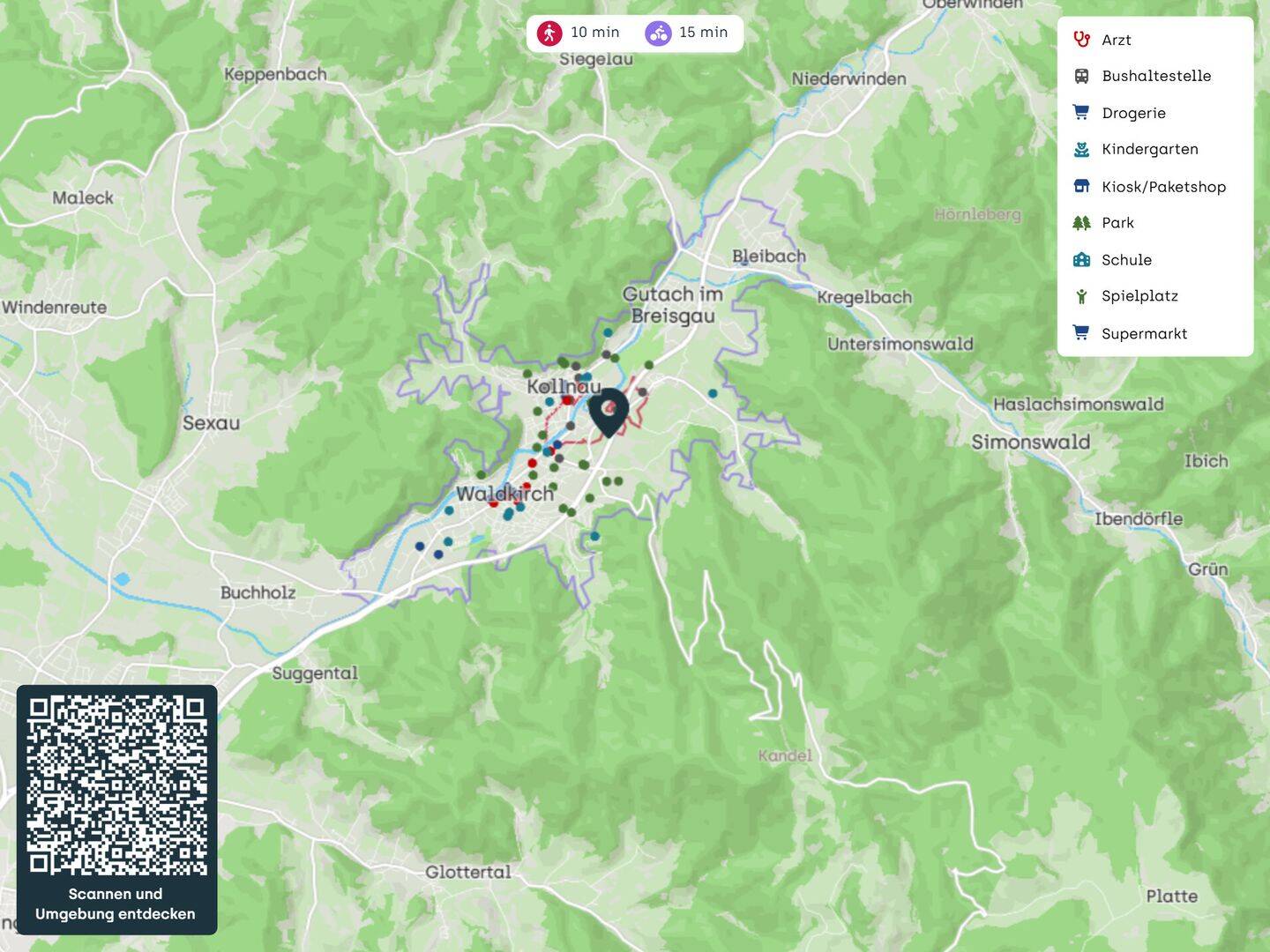Click the Park trees icon
This screenshot has height=952, width=1270.
click(x=1081, y=223)
